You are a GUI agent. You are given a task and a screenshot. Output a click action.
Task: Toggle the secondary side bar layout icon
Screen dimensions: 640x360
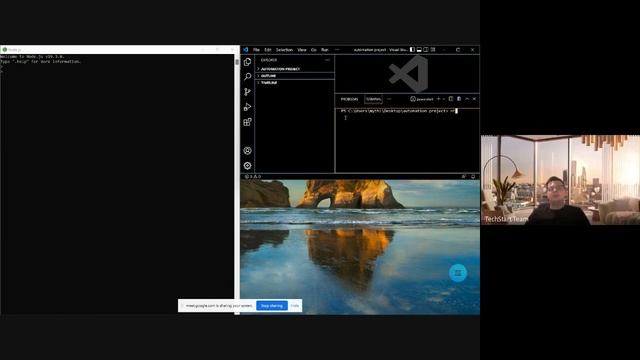(426, 50)
